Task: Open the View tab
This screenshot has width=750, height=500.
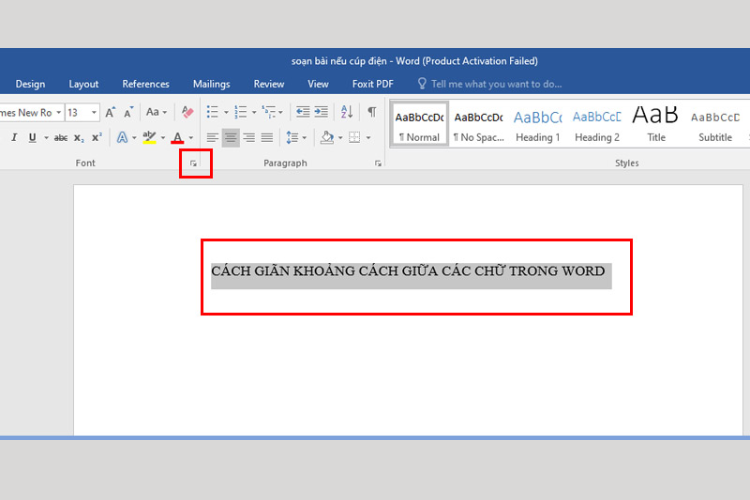Action: (x=318, y=84)
